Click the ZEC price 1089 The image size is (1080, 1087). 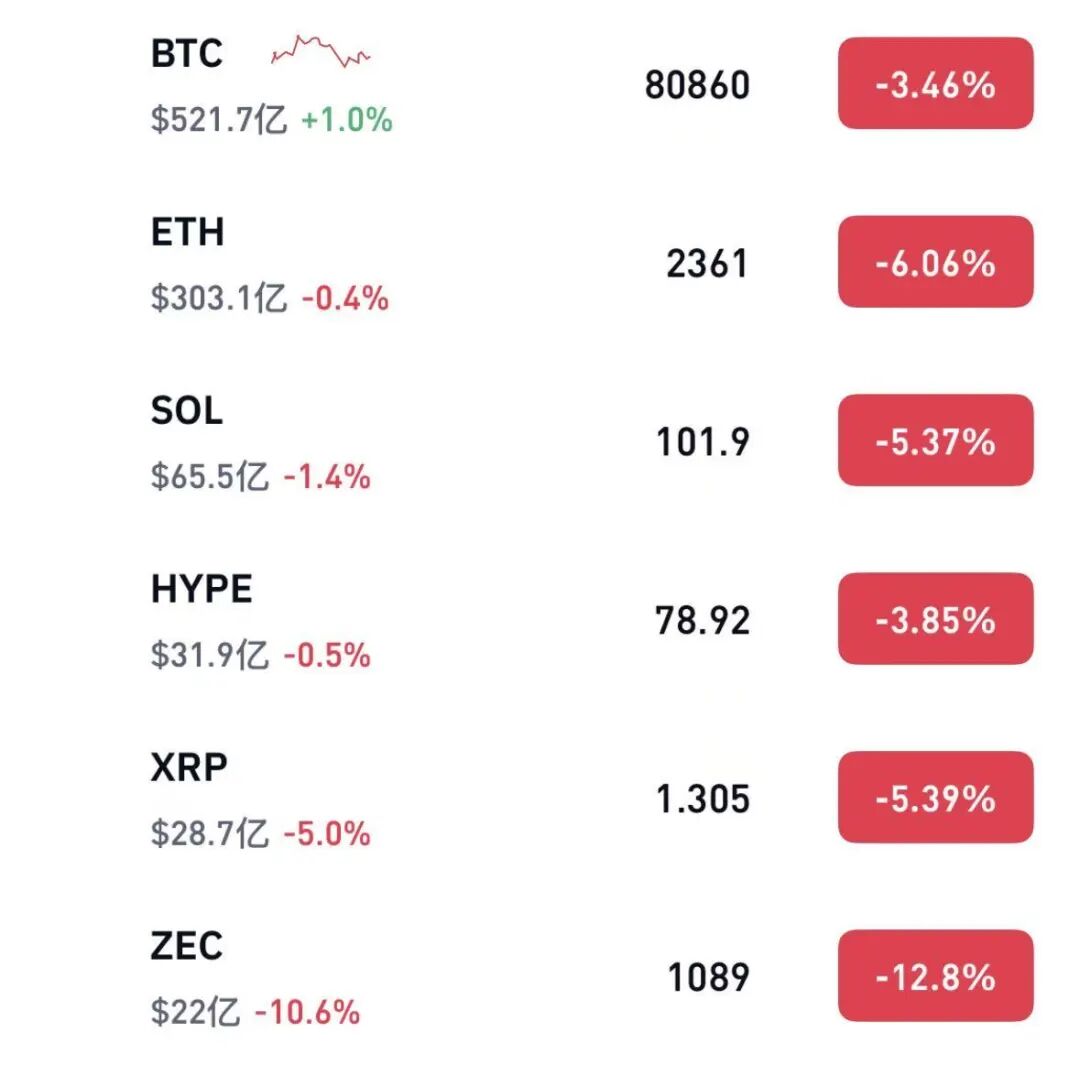708,977
